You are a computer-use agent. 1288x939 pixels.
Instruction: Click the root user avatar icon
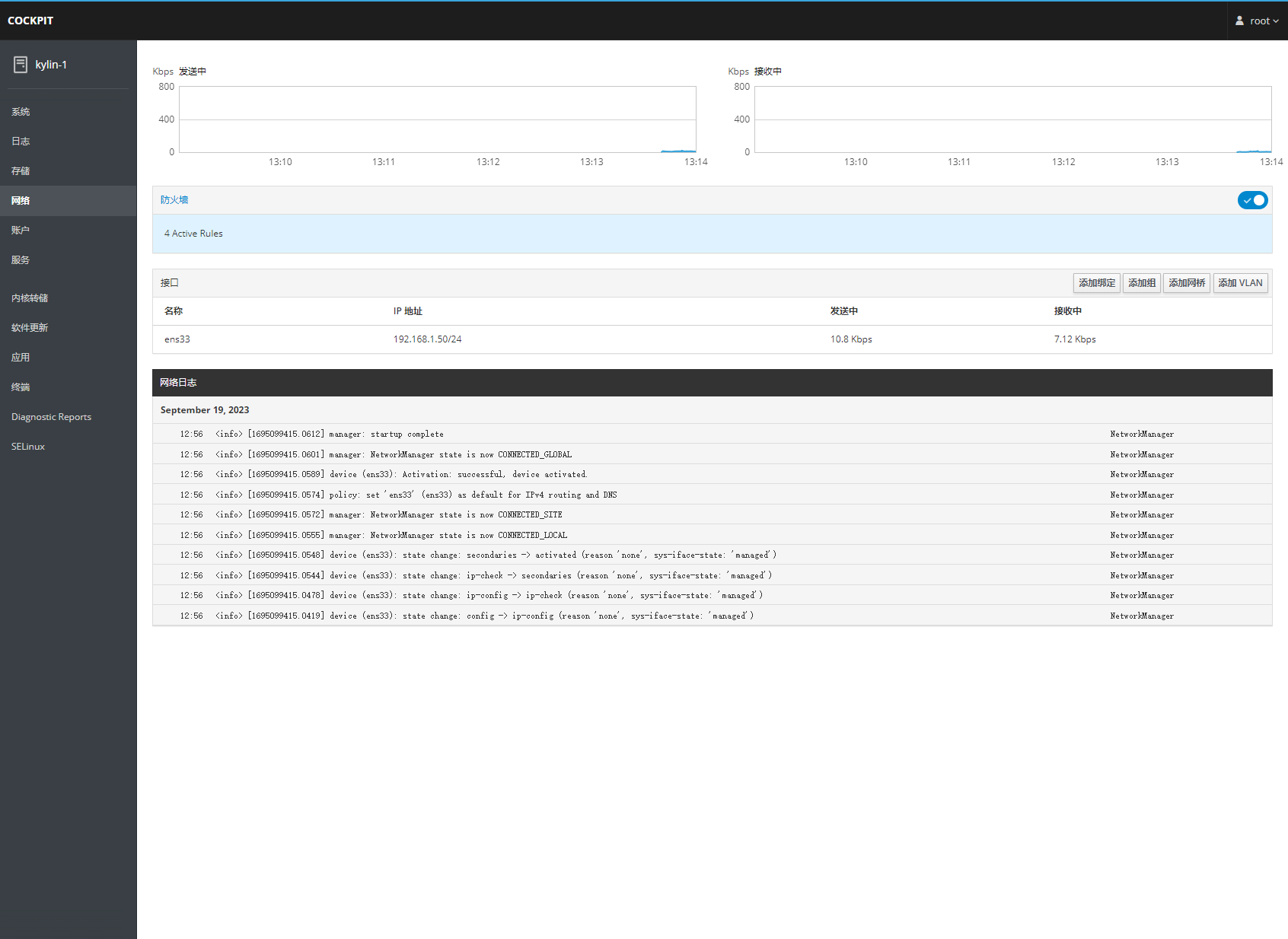pyautogui.click(x=1239, y=21)
